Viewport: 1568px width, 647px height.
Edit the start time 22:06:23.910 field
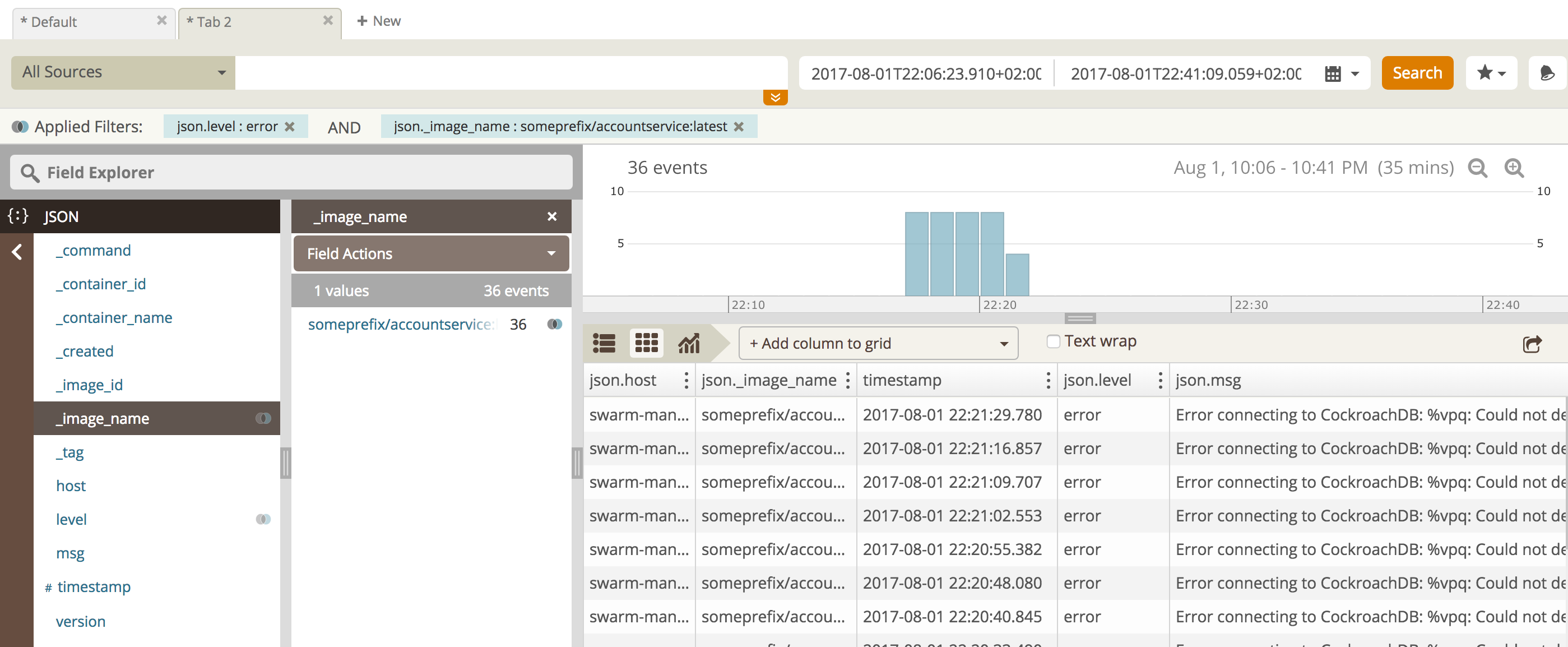click(x=926, y=73)
